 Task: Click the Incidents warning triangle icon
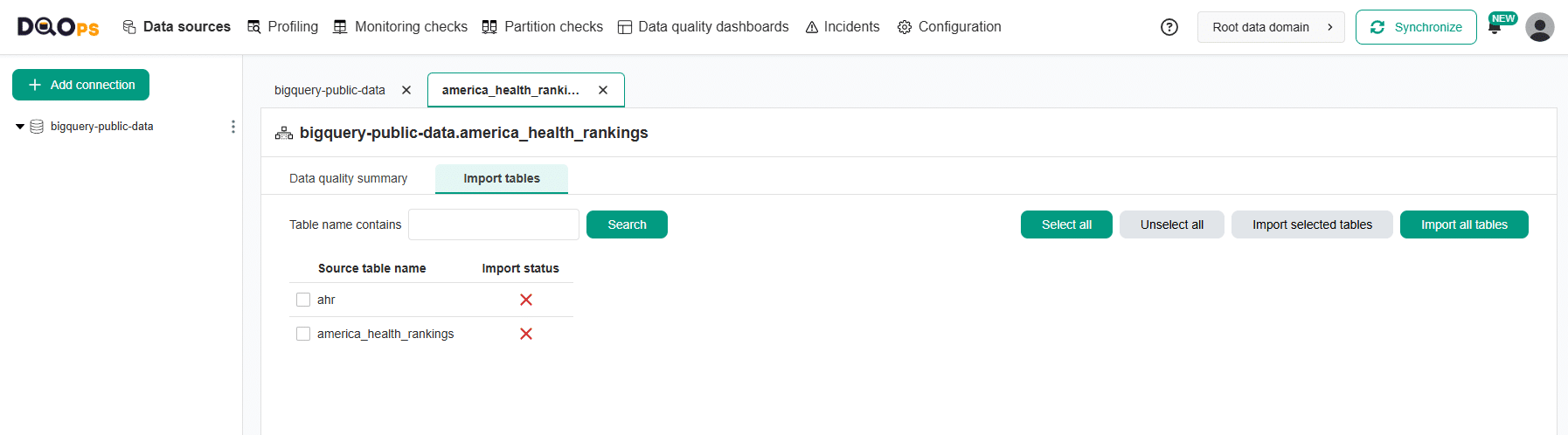(812, 27)
